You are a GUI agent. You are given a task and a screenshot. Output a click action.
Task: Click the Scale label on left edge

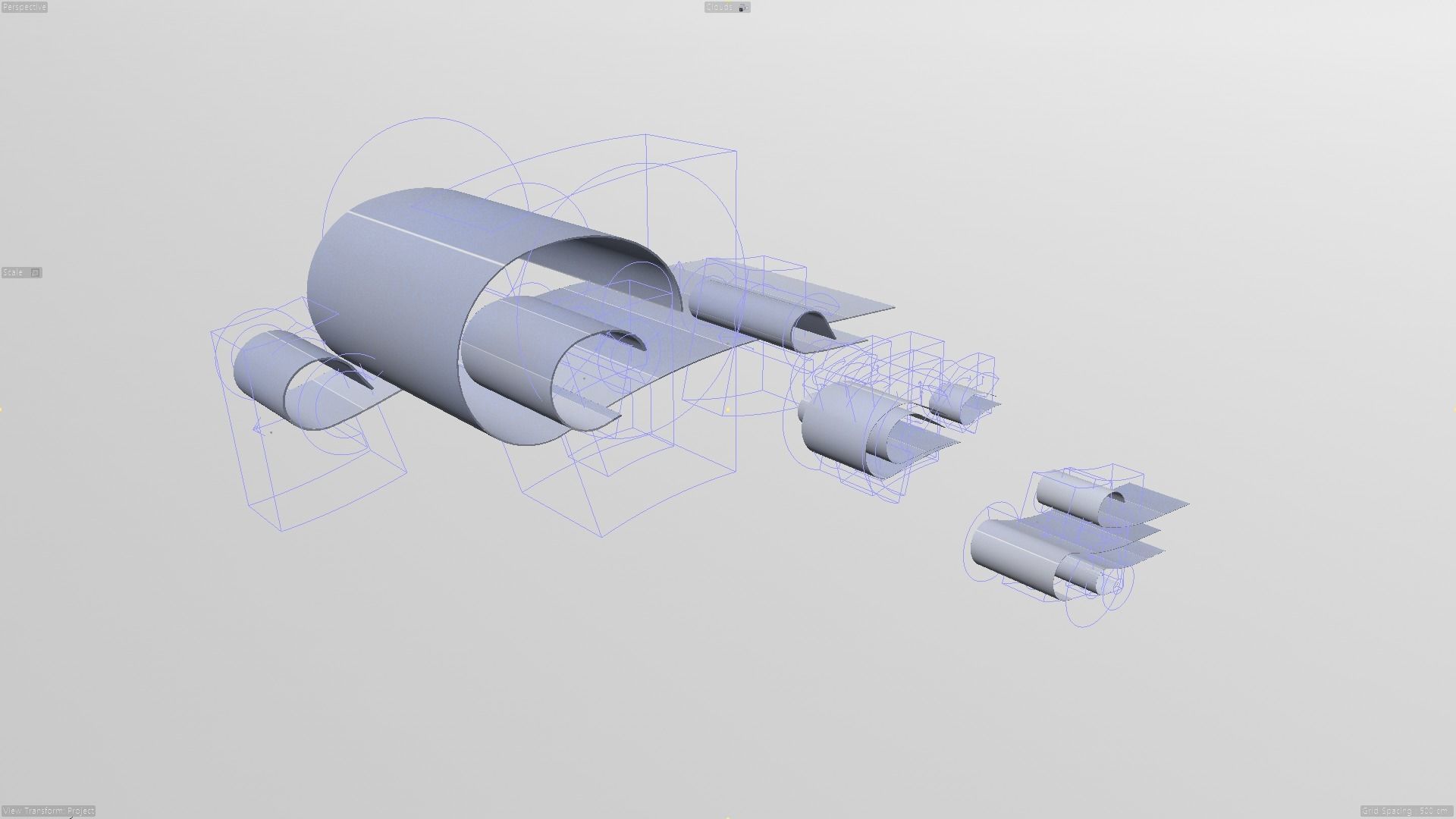tap(13, 272)
